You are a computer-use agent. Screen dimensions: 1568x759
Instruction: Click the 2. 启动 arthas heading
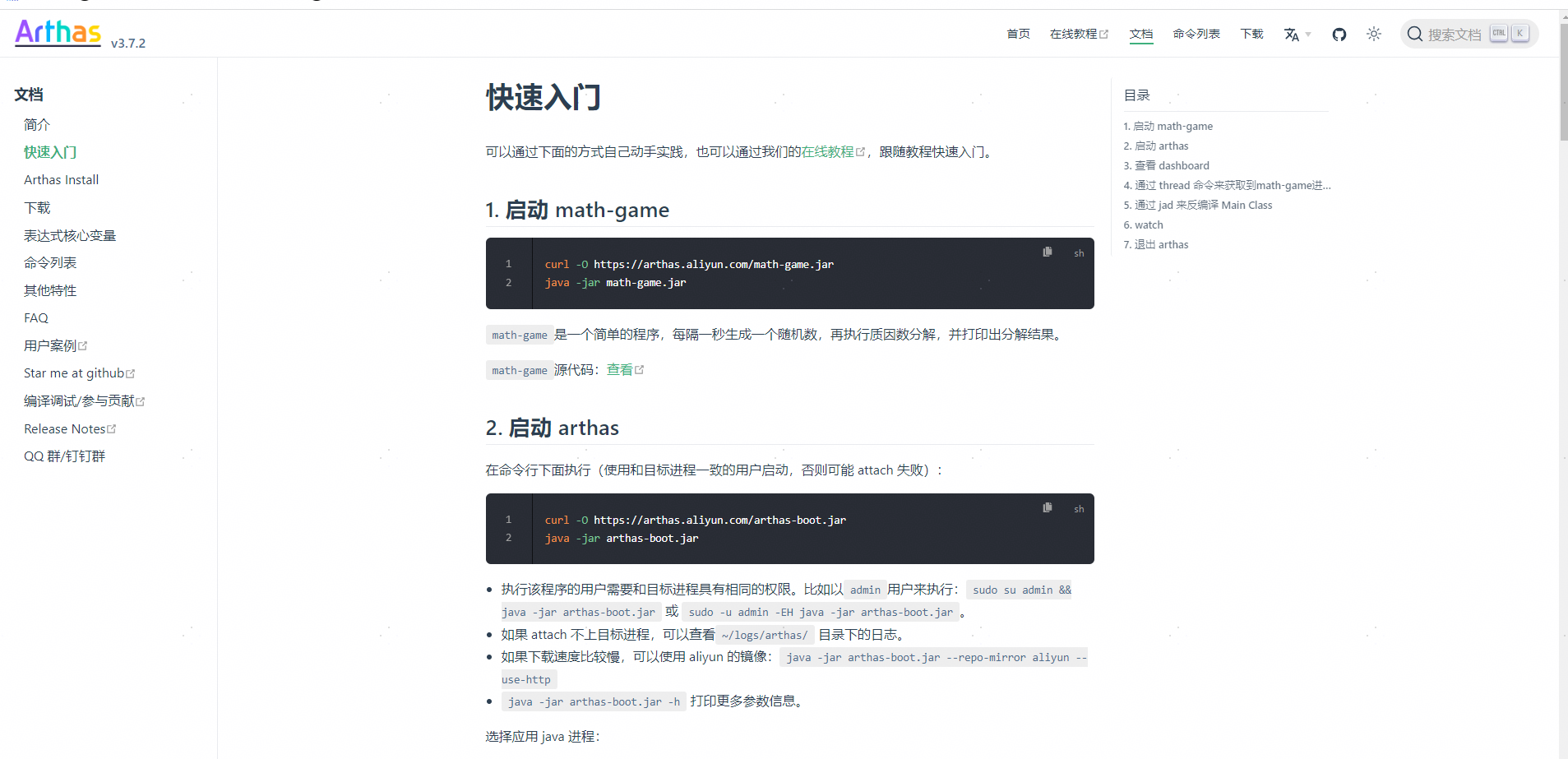coord(552,428)
